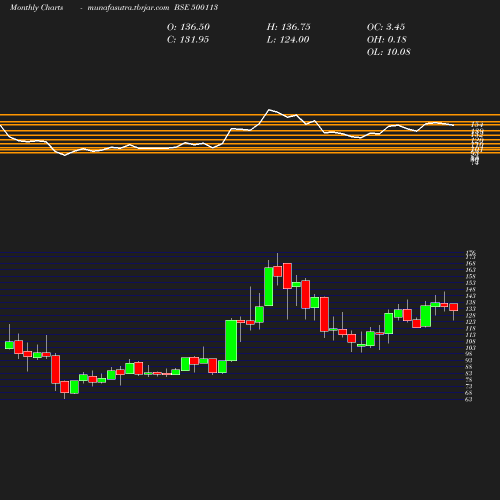Click the 168 price axis label
The height and width of the screenshot is (500, 500).
tap(470, 263)
